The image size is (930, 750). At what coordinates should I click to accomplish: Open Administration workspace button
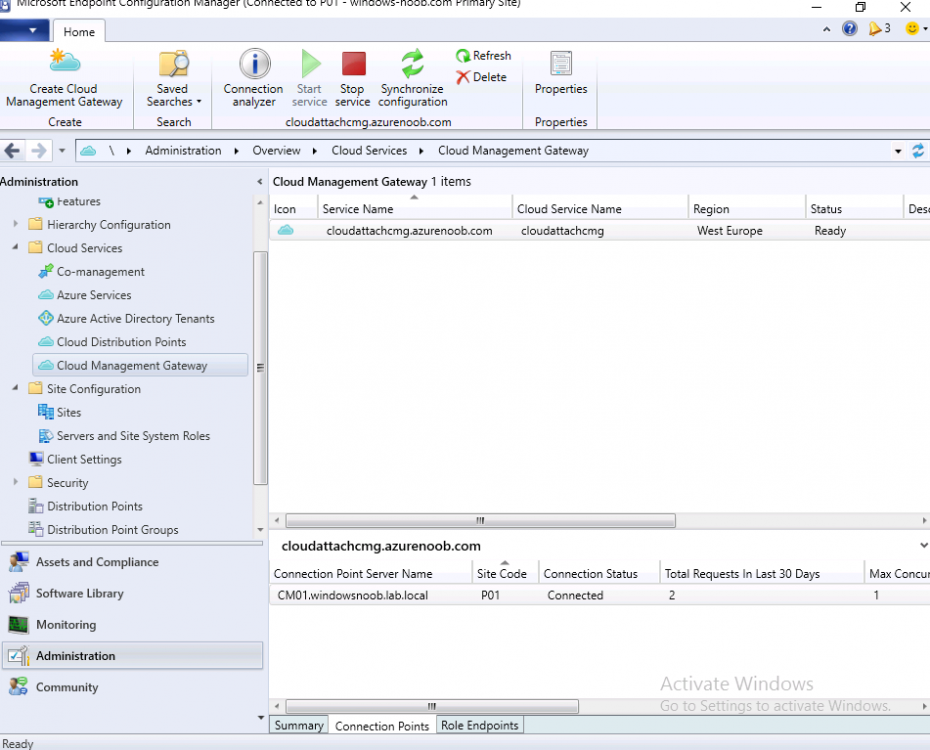(x=133, y=656)
